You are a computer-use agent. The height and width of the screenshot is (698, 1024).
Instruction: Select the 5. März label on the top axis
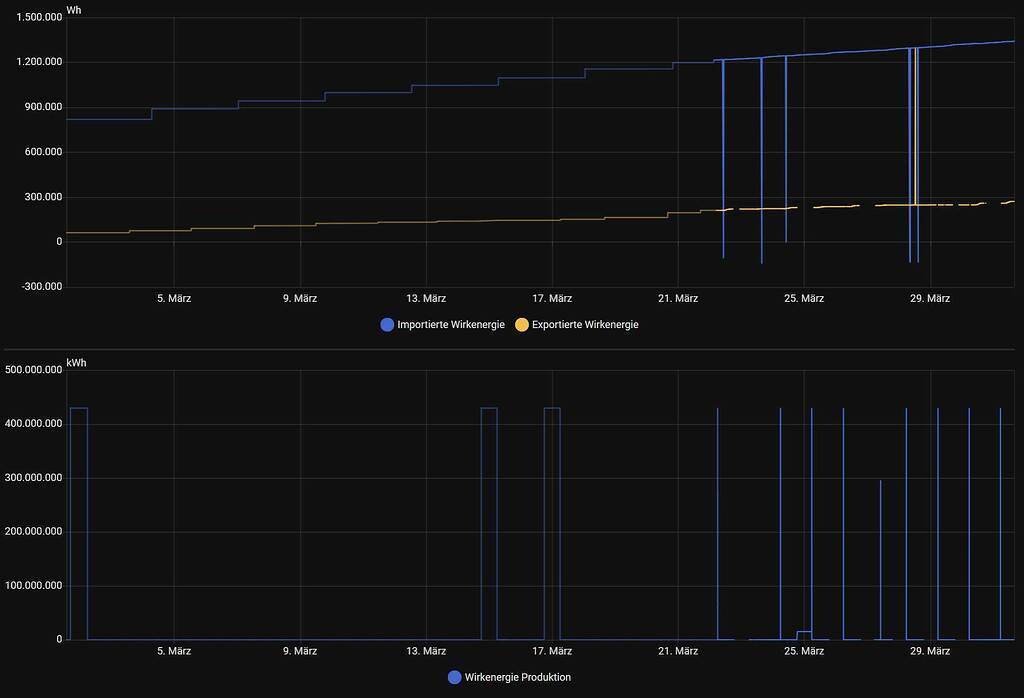point(172,298)
